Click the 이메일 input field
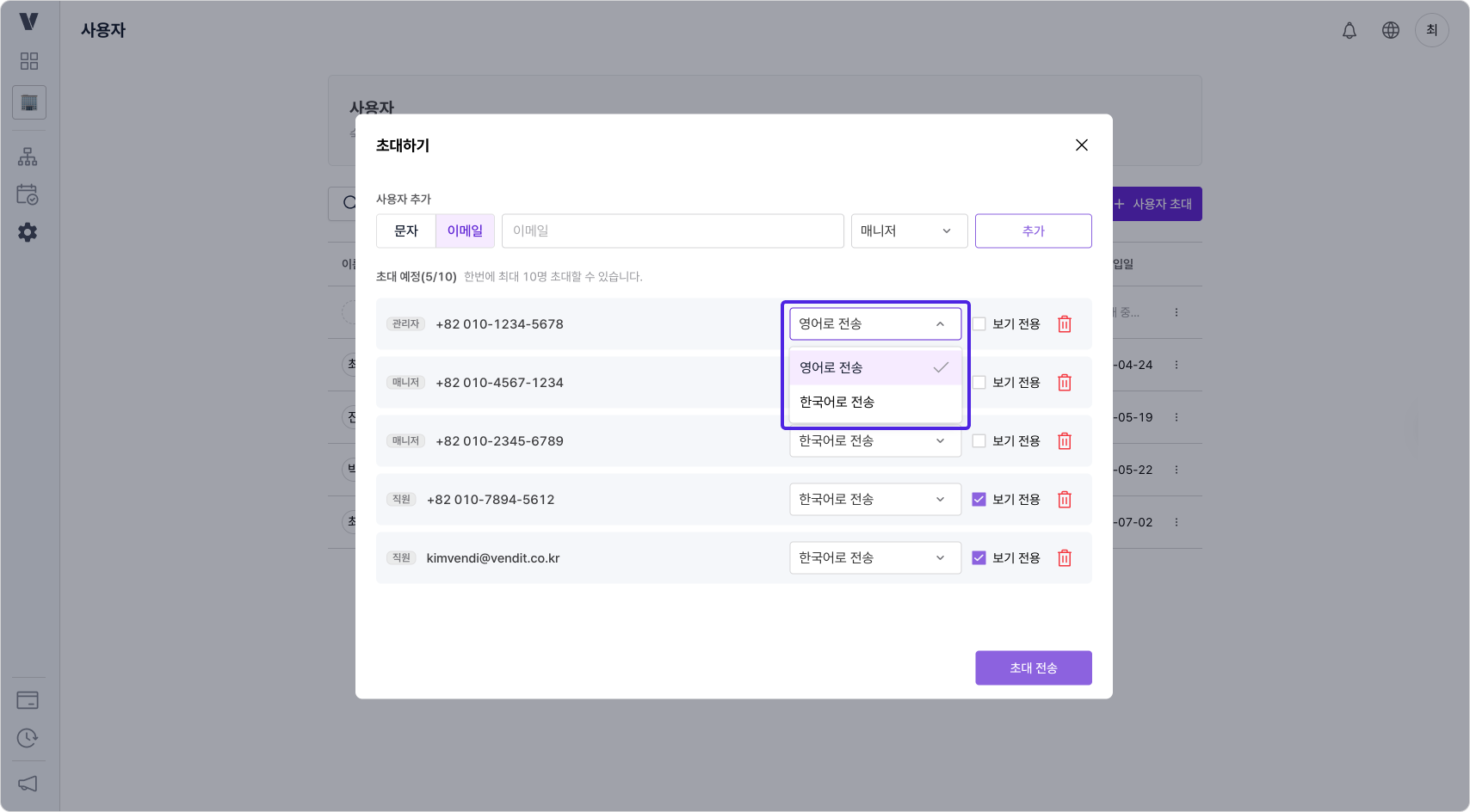The image size is (1470, 812). [x=672, y=231]
